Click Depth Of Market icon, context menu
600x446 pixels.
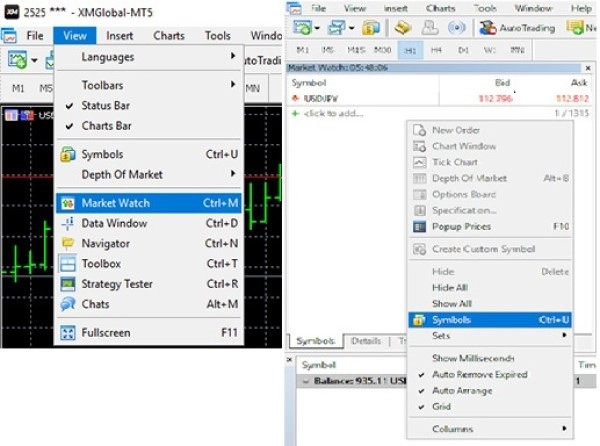coord(419,179)
